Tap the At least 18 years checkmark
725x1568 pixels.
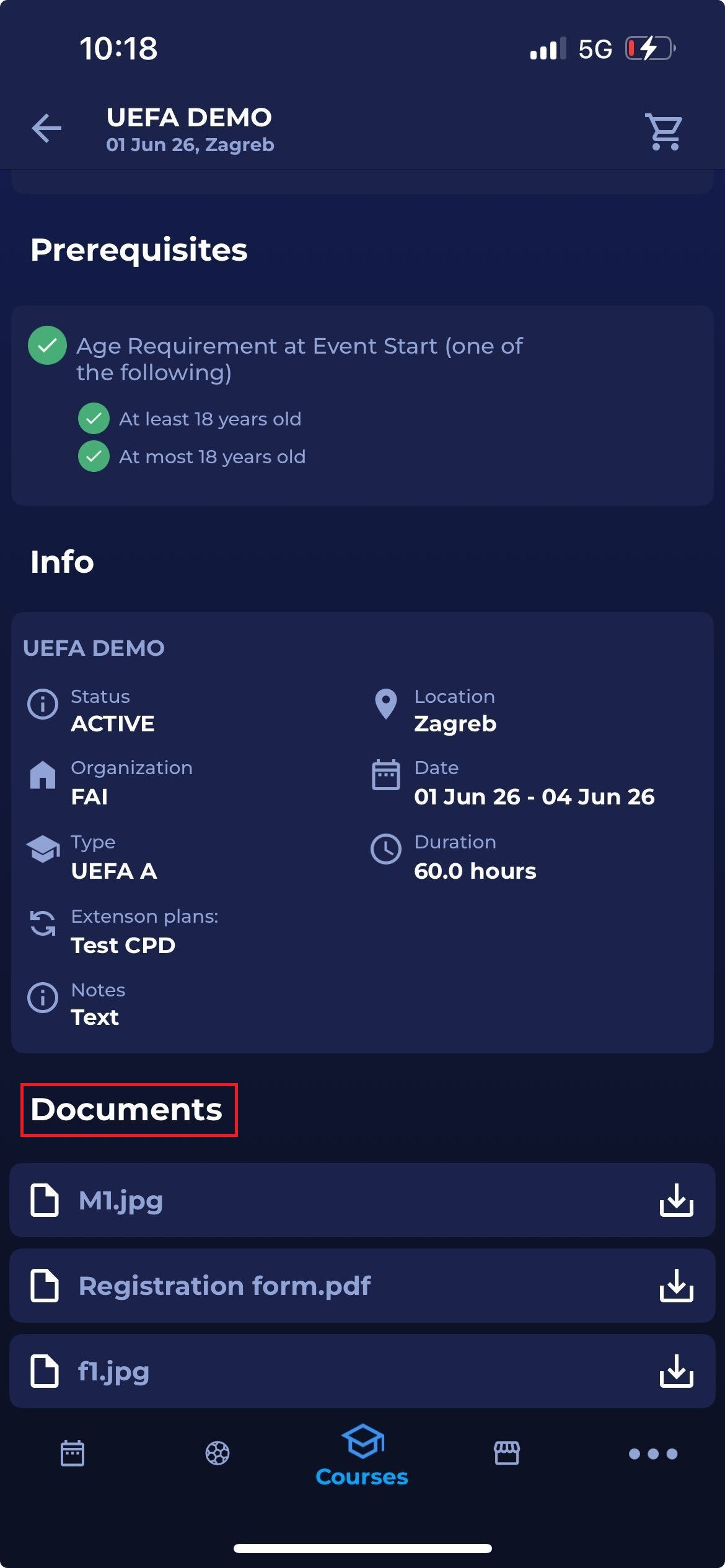(x=94, y=419)
